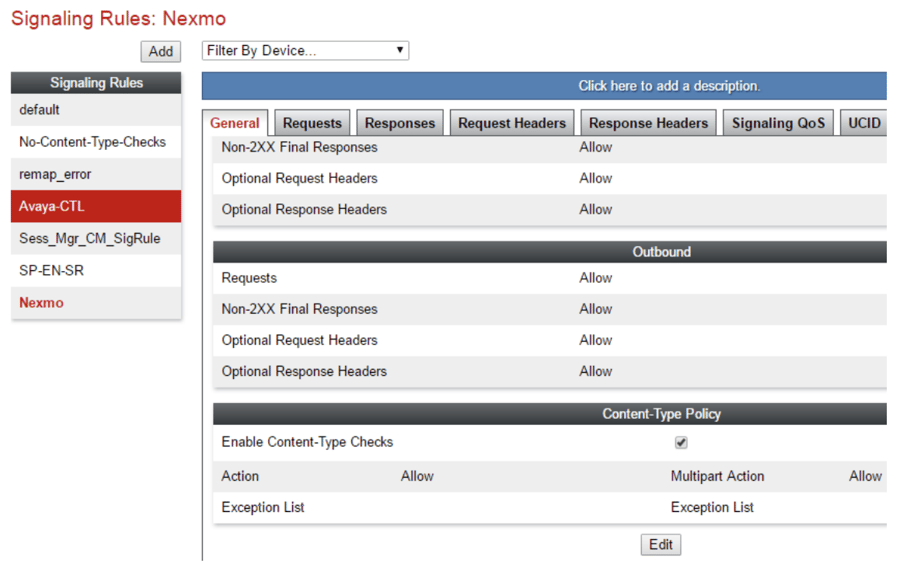Open the Responses tab

pos(400,123)
